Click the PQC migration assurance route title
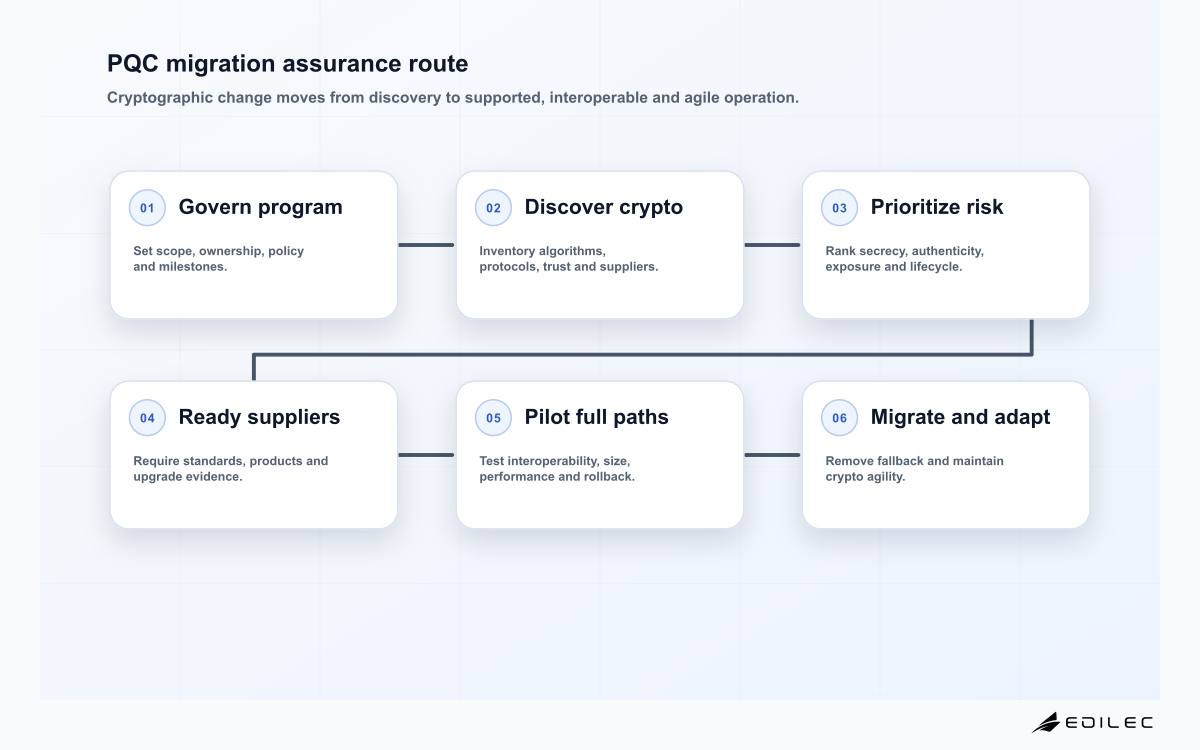 coord(287,63)
